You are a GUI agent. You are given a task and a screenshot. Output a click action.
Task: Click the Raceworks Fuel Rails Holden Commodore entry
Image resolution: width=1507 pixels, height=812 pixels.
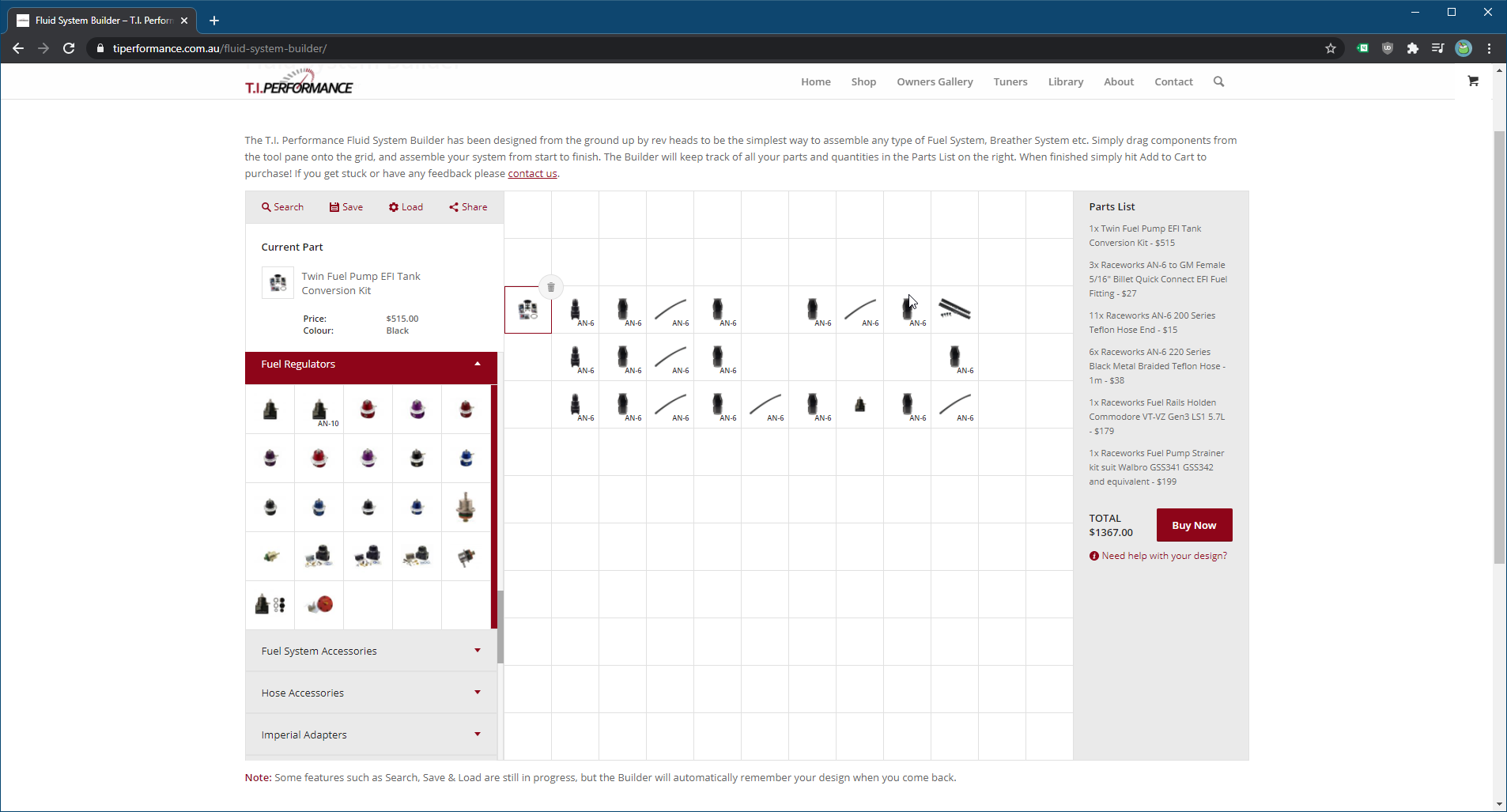(x=1156, y=417)
